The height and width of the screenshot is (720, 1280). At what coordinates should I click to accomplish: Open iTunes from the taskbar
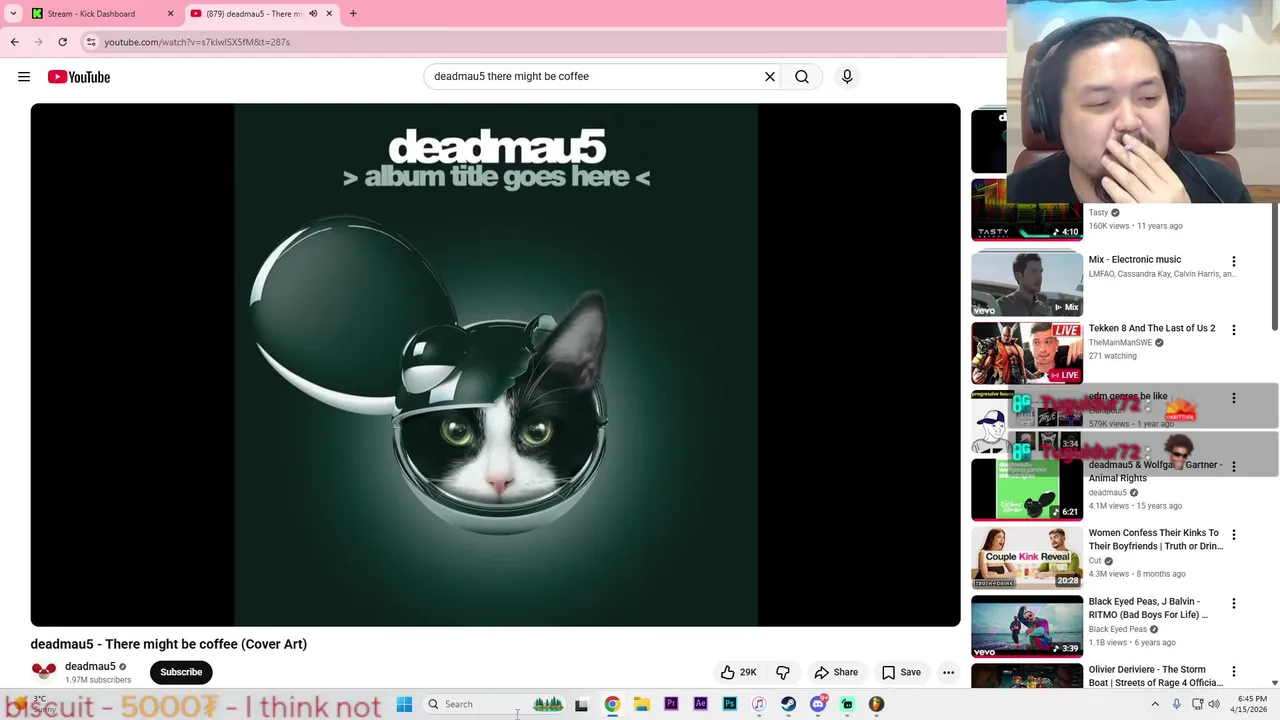pyautogui.click(x=759, y=704)
